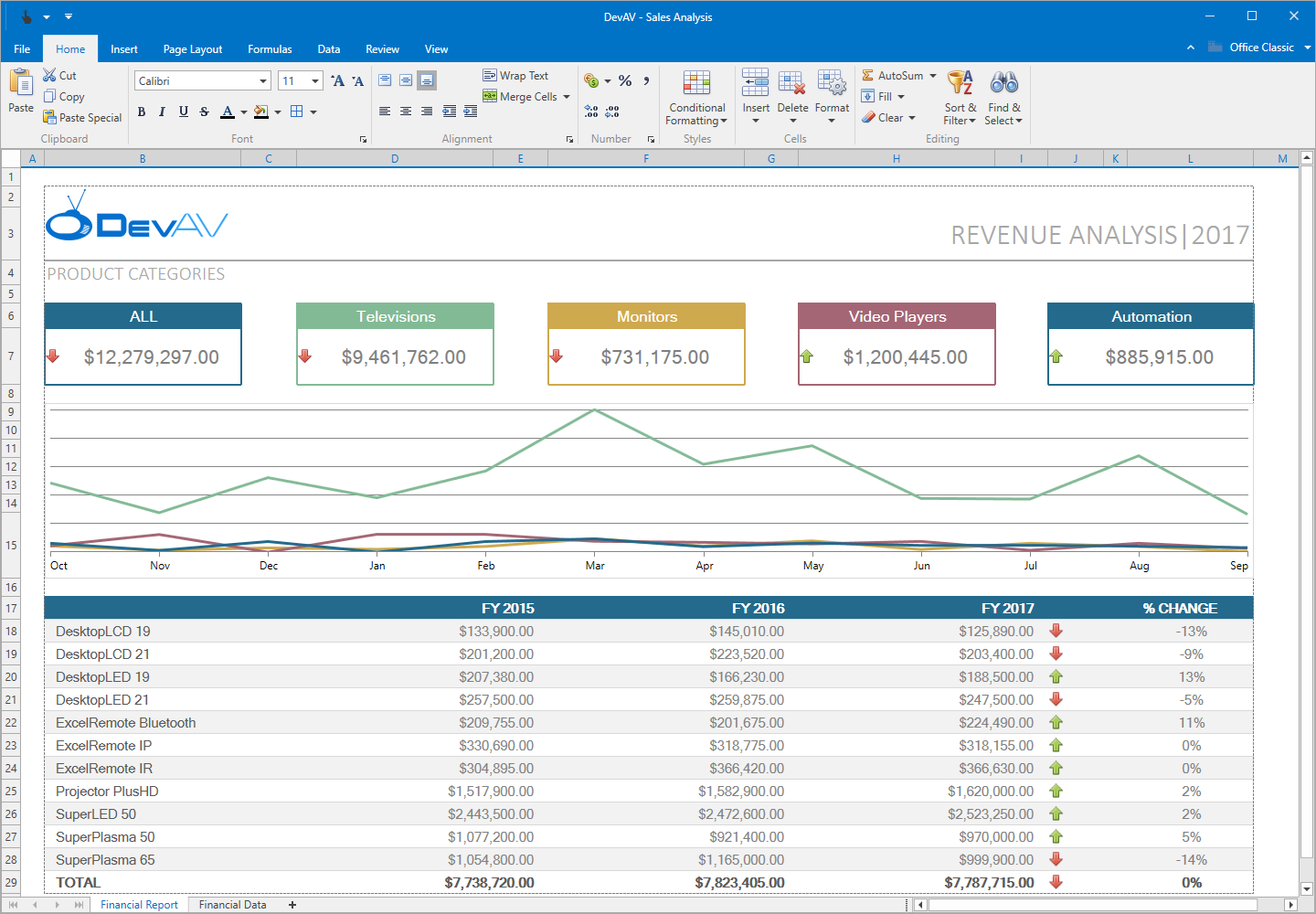Toggle Bold formatting

[x=142, y=112]
